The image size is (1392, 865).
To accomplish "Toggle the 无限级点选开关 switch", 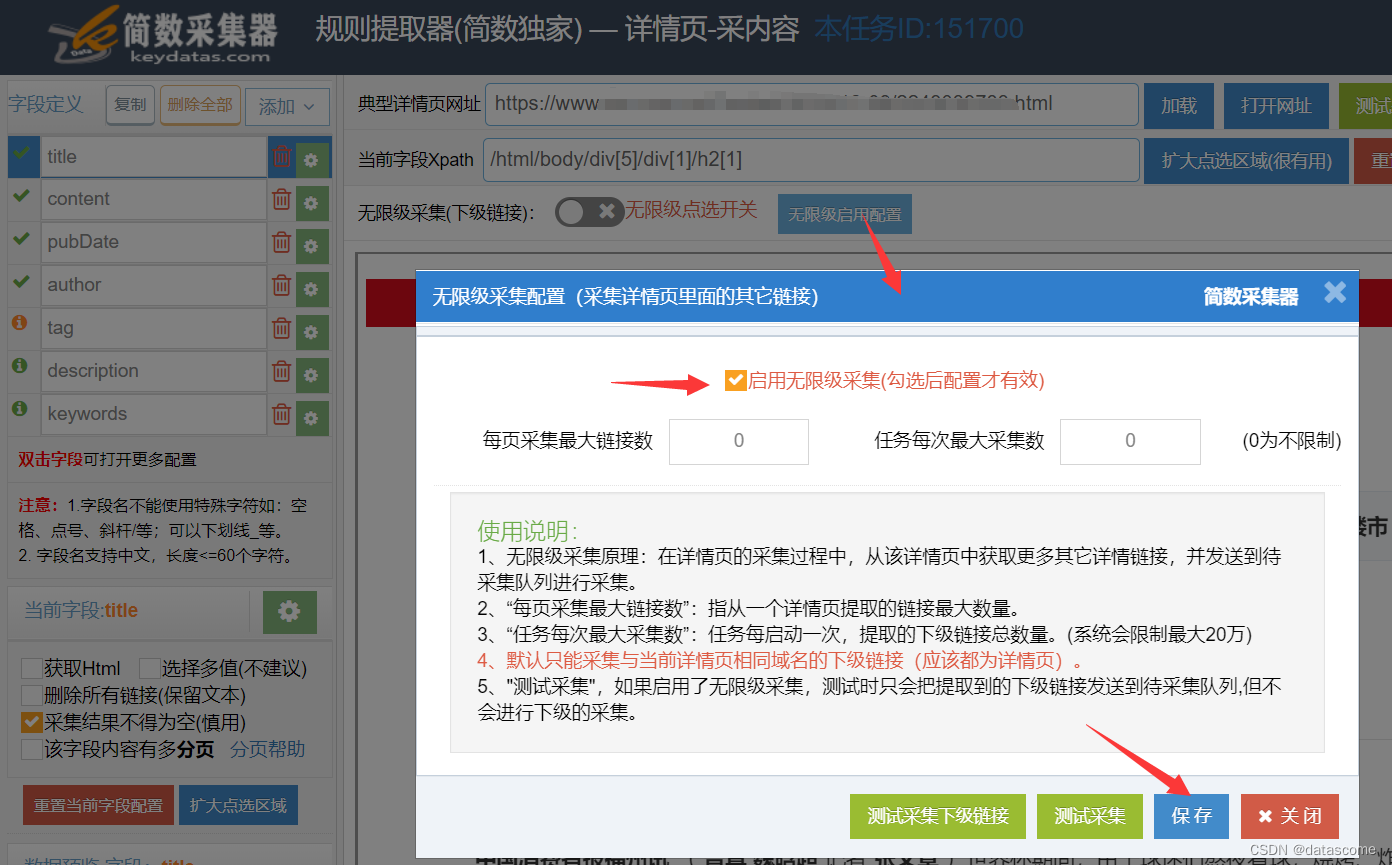I will click(590, 212).
